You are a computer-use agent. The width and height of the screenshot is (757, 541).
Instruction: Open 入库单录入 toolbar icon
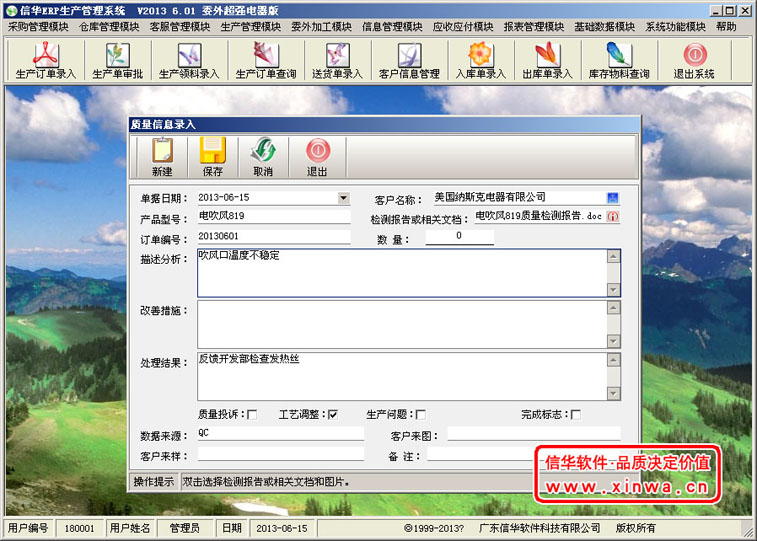click(480, 60)
